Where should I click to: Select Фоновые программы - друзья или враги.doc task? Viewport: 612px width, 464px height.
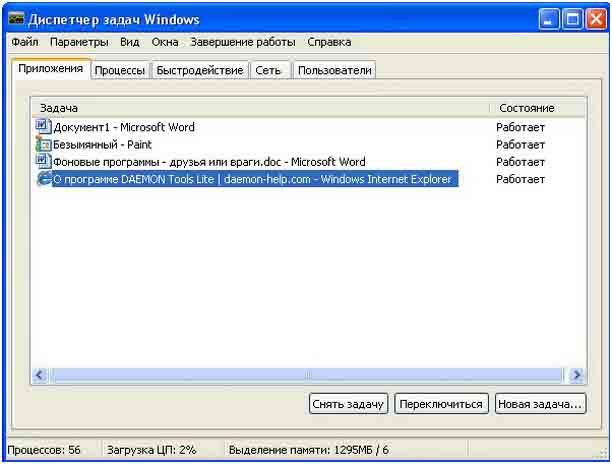[x=209, y=162]
